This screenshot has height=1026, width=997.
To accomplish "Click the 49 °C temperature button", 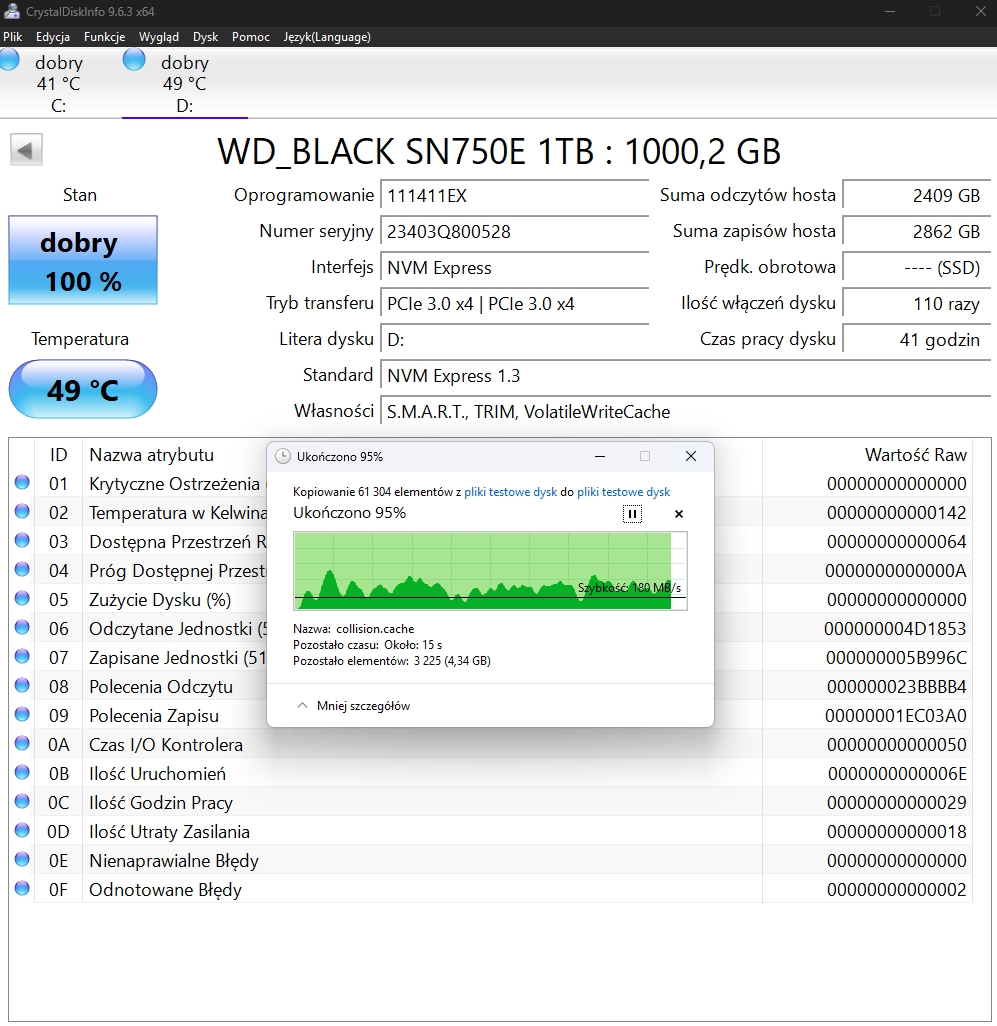I will click(83, 389).
